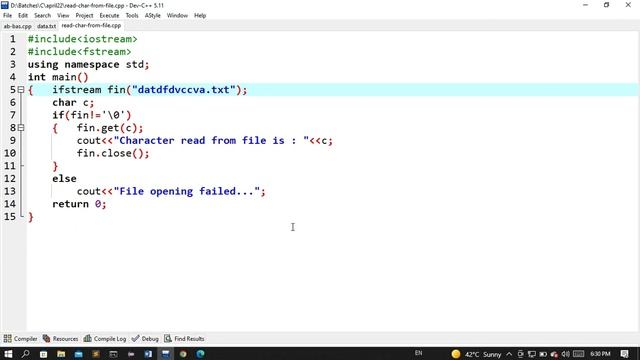Click the "datdfdvccva.txt" filename string
The image size is (640, 360).
pos(184,90)
